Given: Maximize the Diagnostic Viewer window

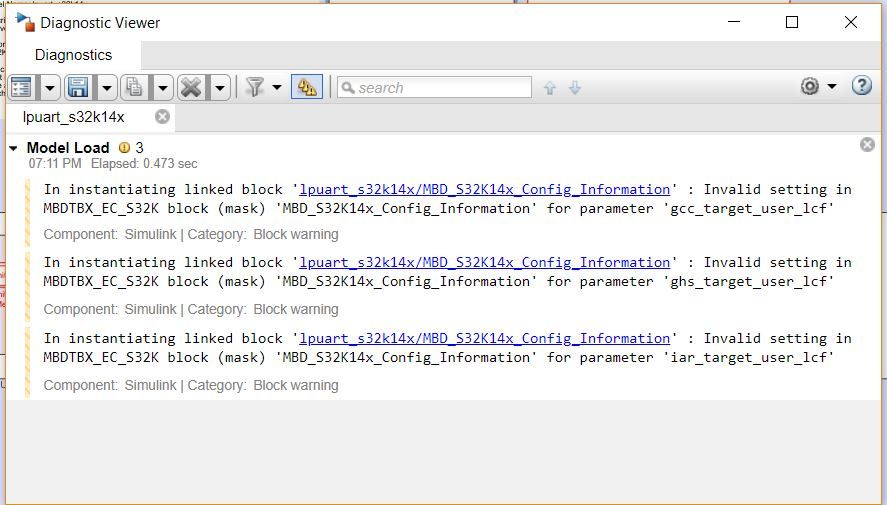Looking at the screenshot, I should pos(792,22).
